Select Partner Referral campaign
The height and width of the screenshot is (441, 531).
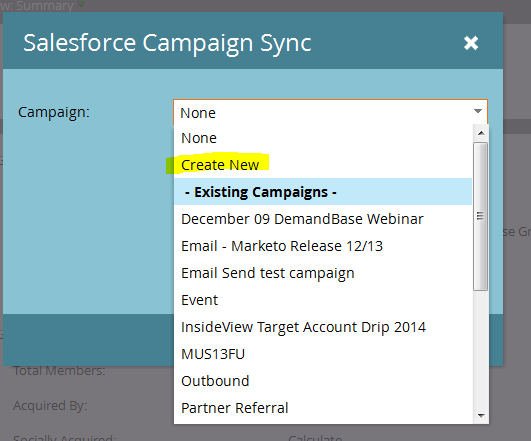(x=323, y=408)
